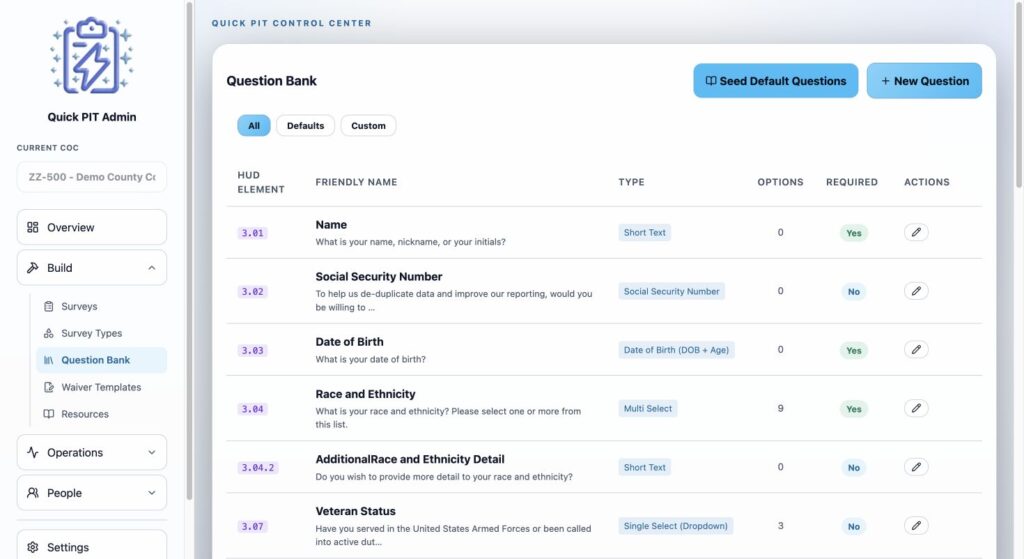Click the Waiver Templates document icon

(48, 387)
